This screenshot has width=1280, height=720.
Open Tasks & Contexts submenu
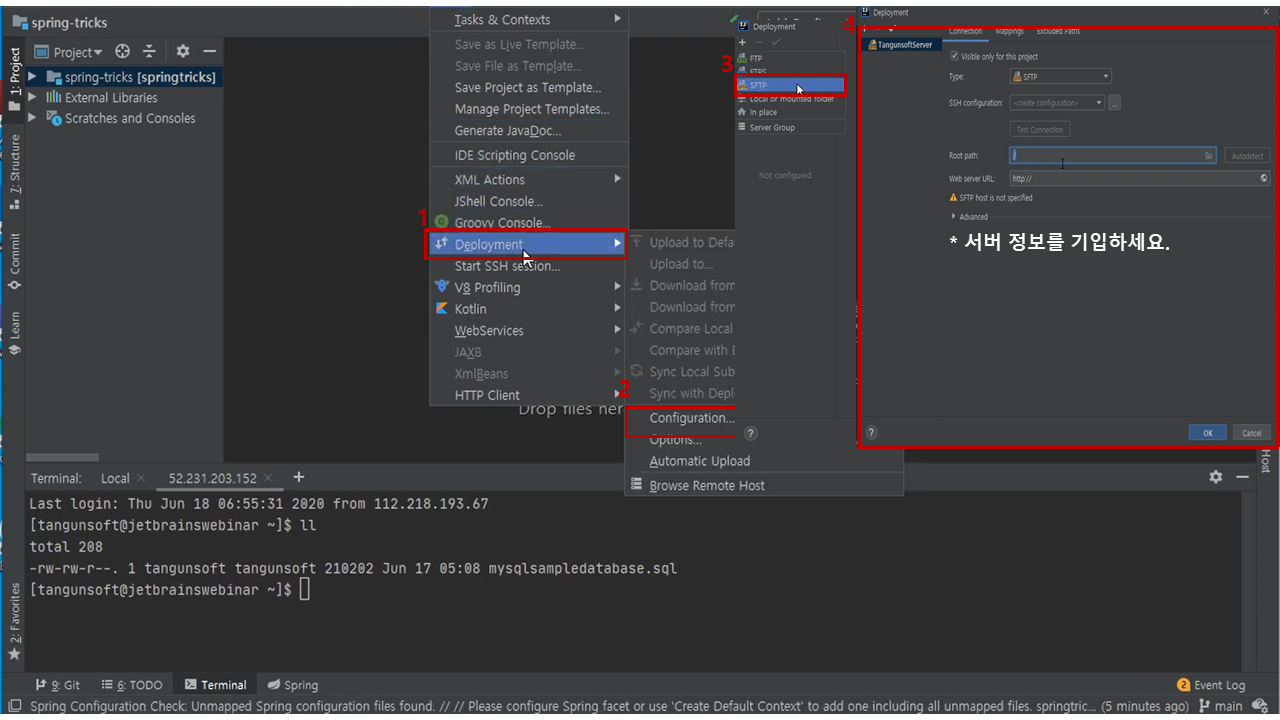[x=529, y=20]
